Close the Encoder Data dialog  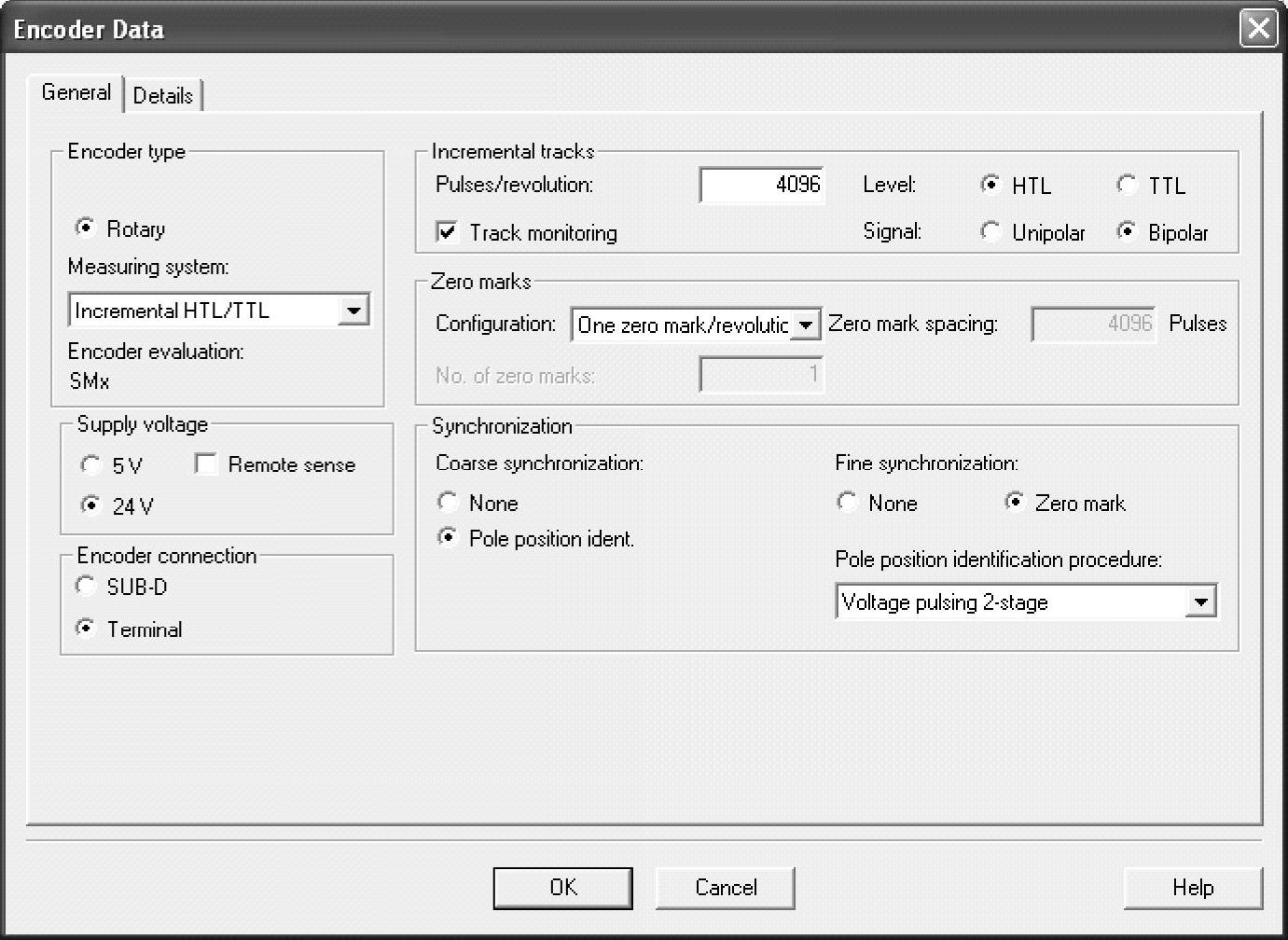pos(1258,28)
